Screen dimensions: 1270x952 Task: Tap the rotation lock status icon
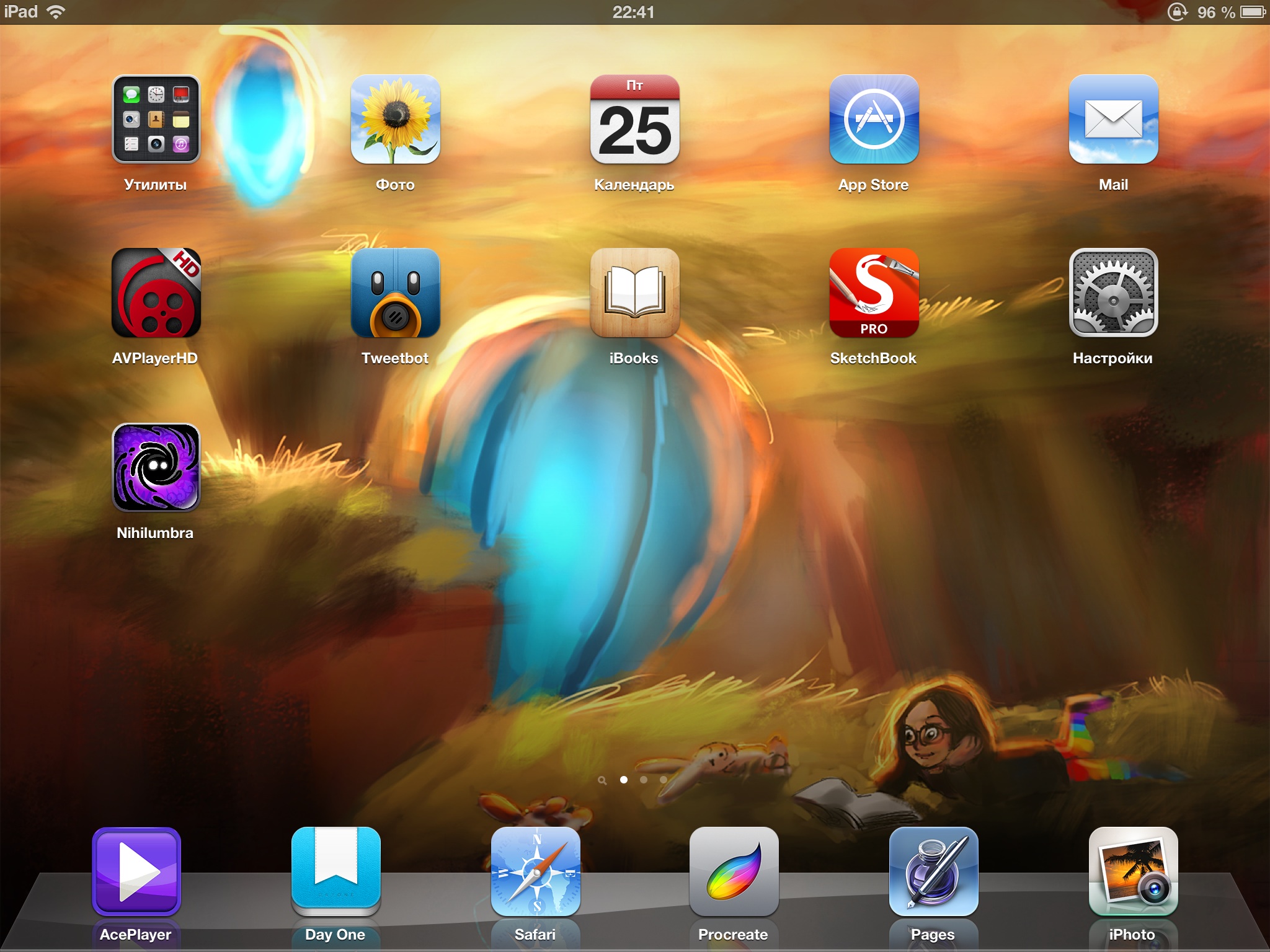(x=1177, y=12)
